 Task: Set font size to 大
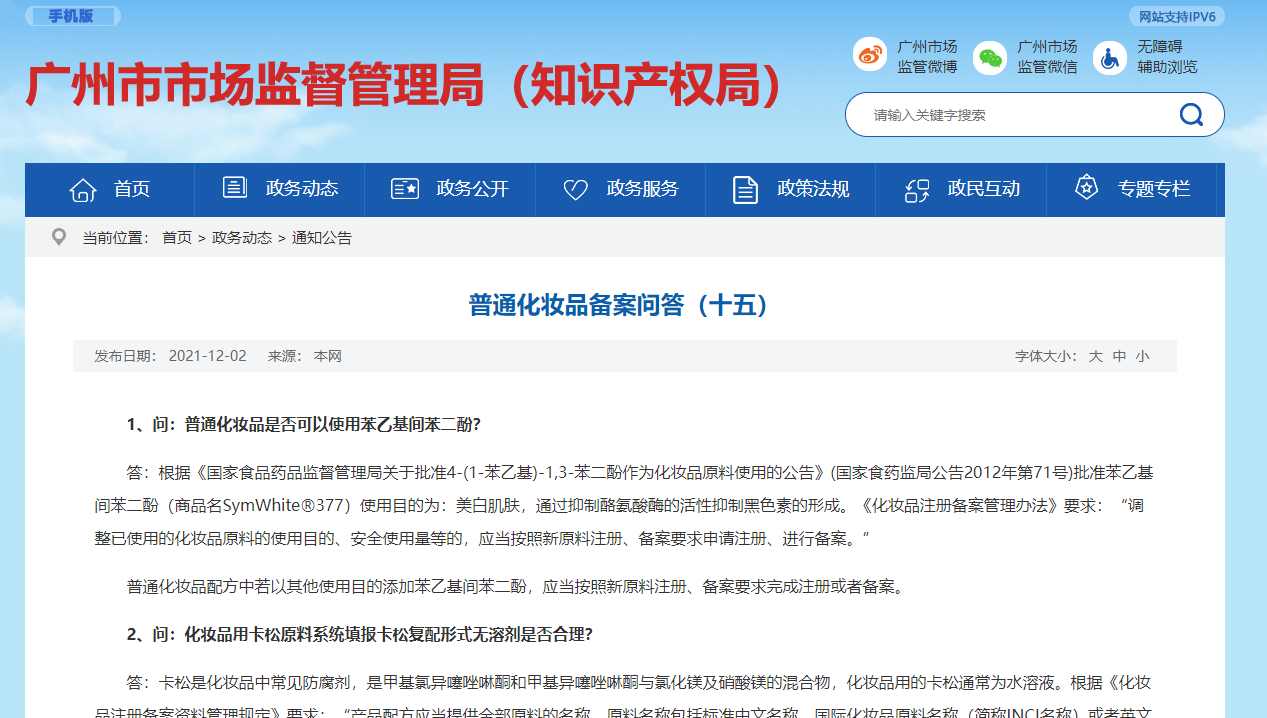(x=1094, y=355)
